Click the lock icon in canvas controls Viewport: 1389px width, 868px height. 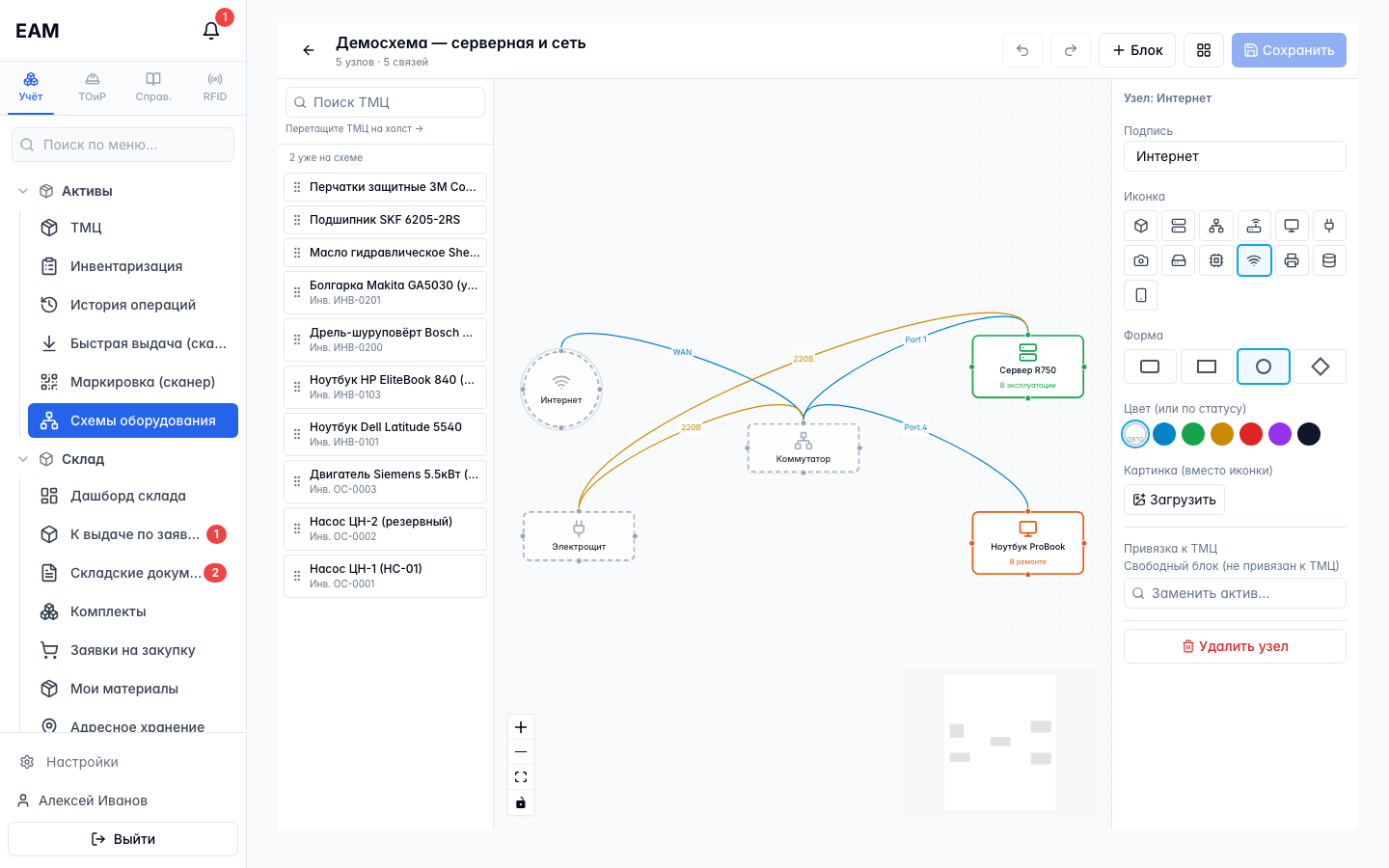coord(521,802)
